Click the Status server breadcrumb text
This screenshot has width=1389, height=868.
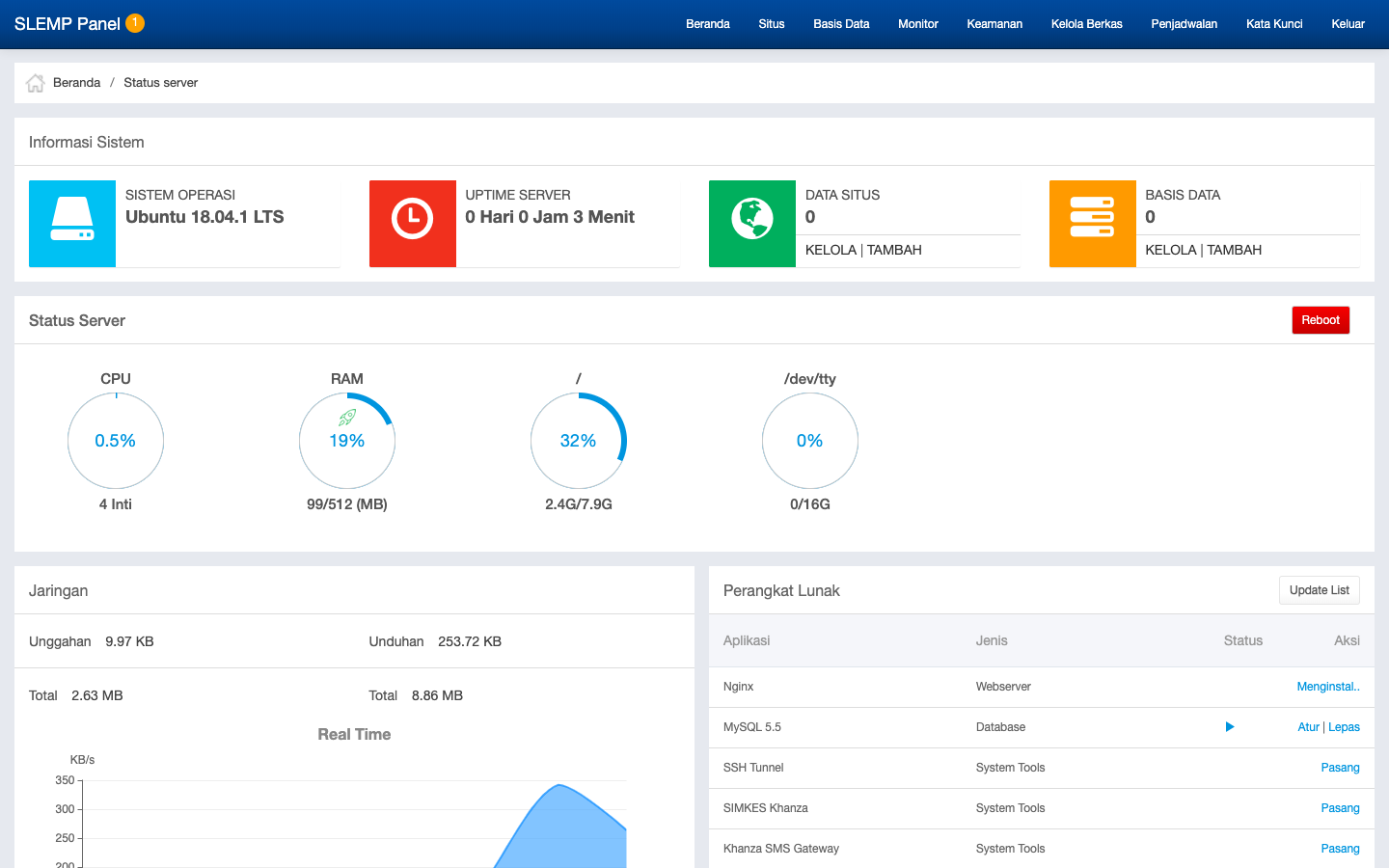point(160,83)
